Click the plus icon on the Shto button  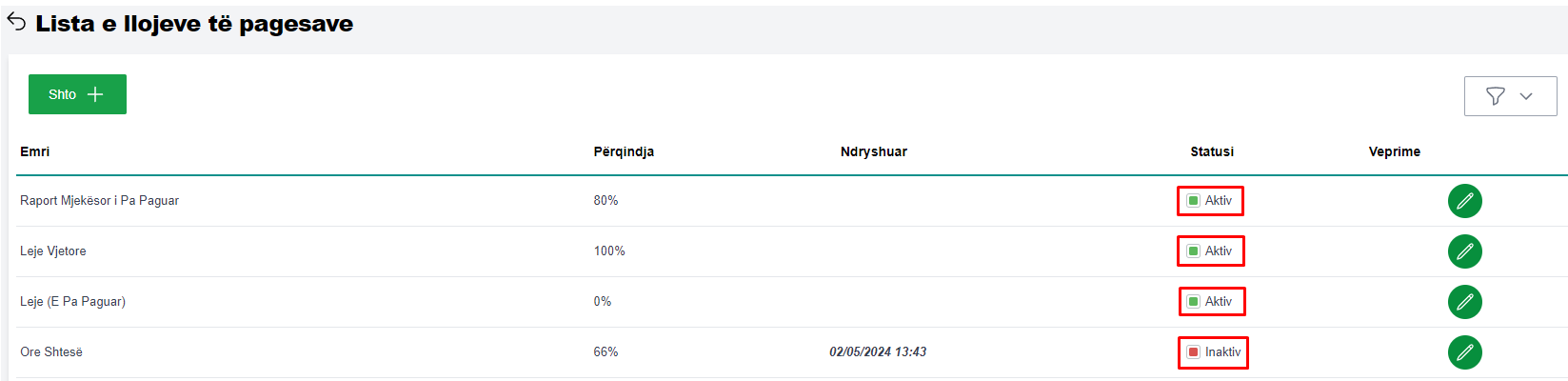click(95, 94)
